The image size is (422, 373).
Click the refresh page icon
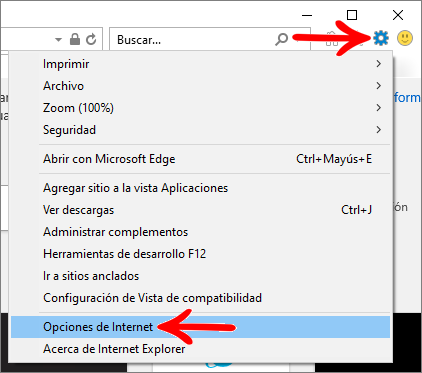[91, 39]
